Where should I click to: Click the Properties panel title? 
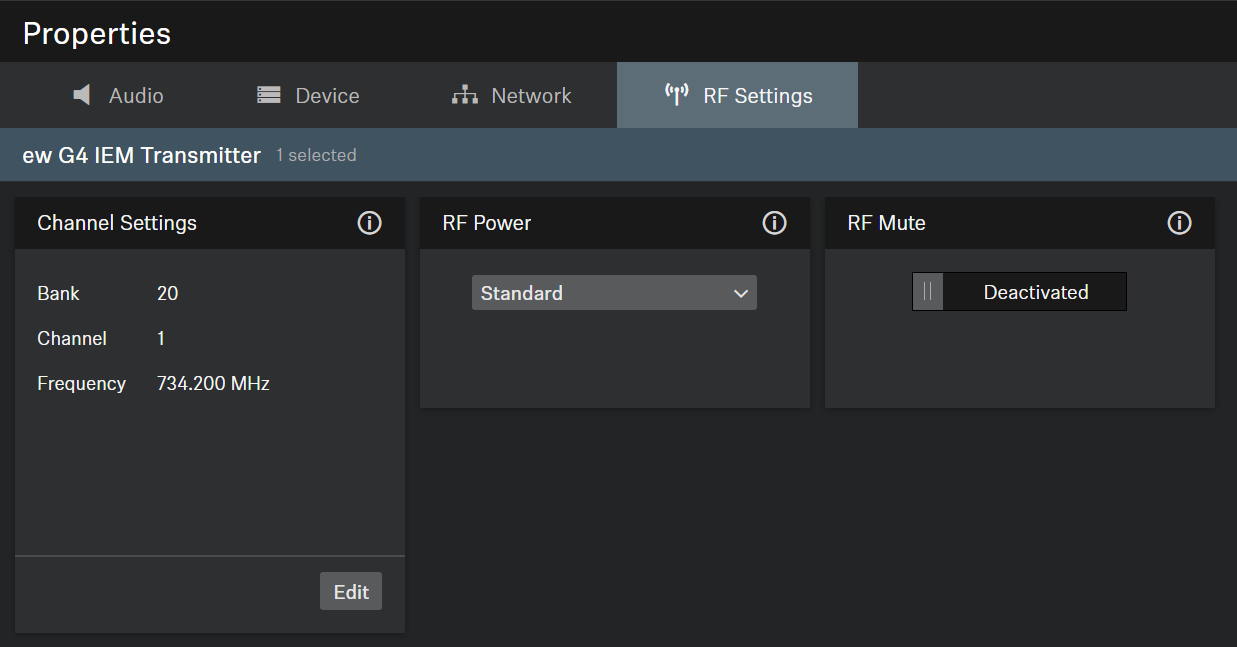[97, 33]
